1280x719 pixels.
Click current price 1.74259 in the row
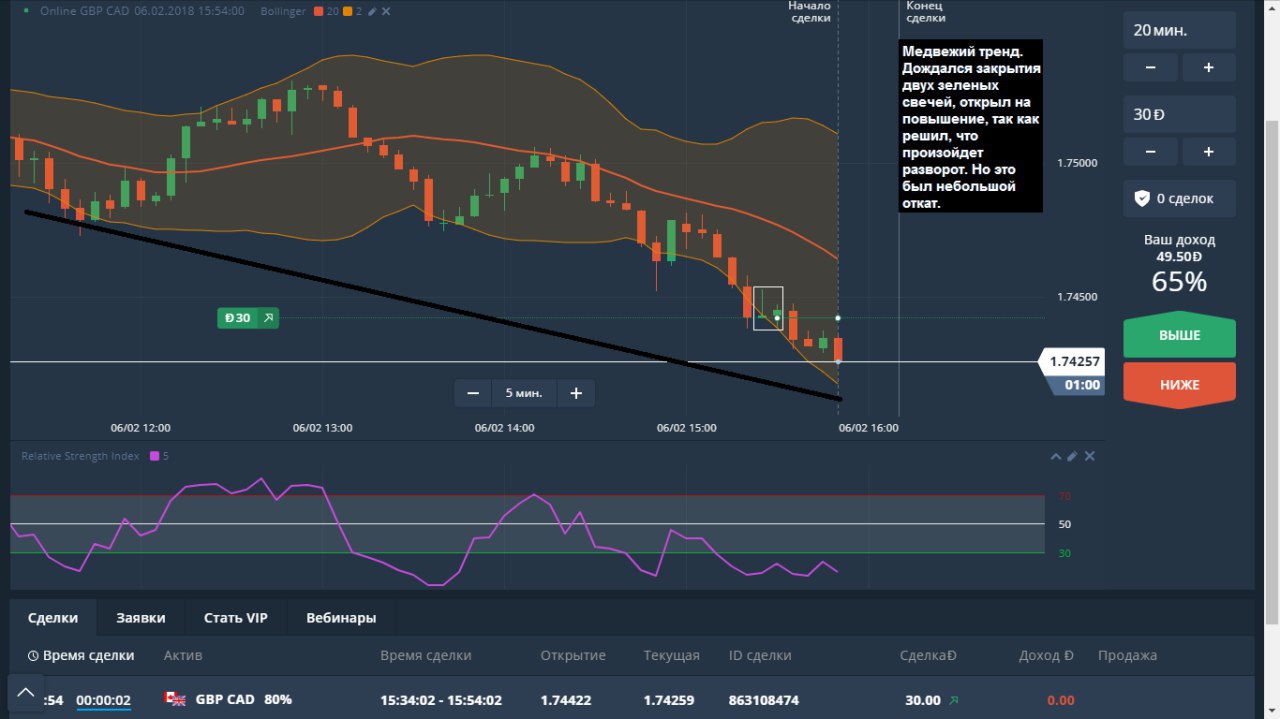671,700
